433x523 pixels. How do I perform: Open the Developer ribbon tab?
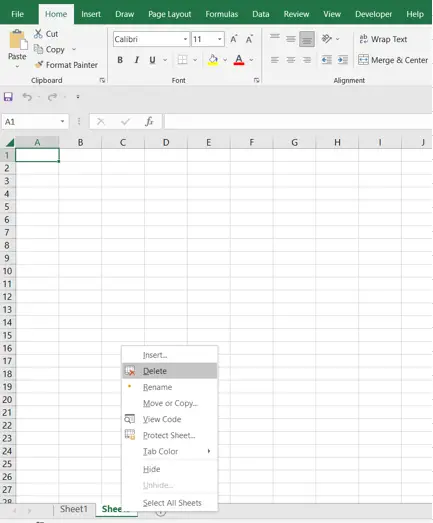tap(373, 14)
